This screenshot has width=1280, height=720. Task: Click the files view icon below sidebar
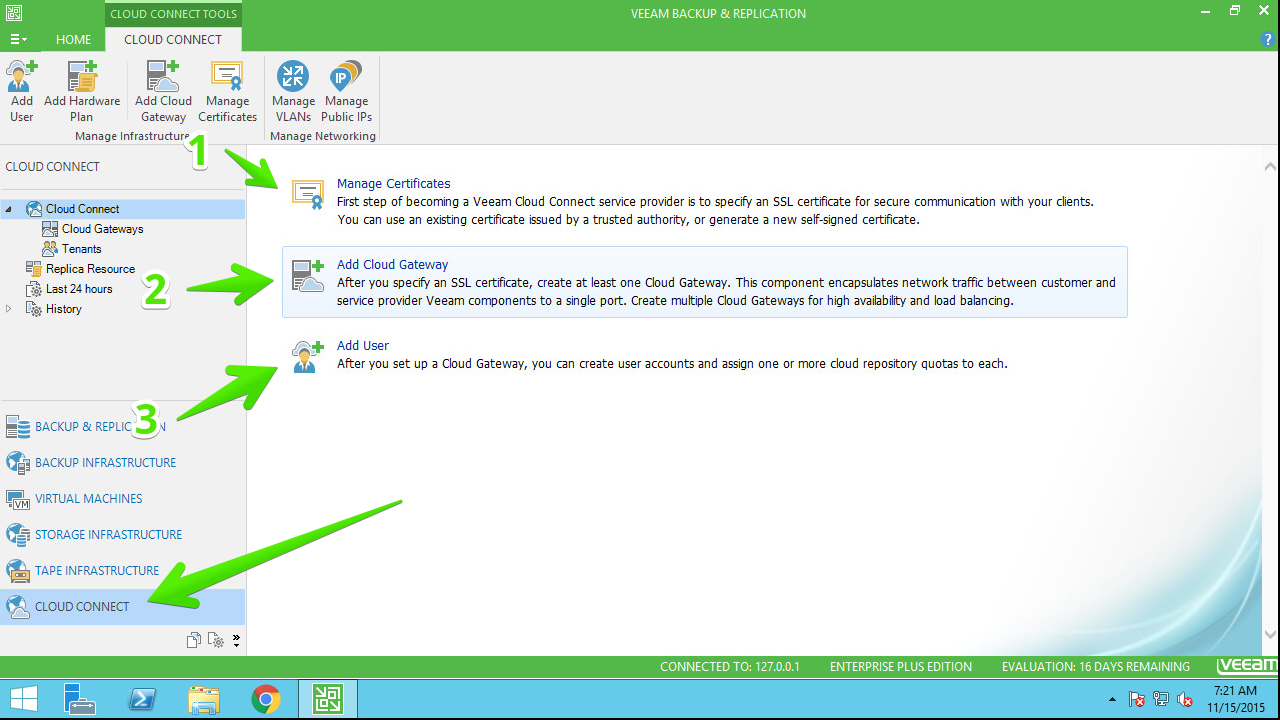194,640
